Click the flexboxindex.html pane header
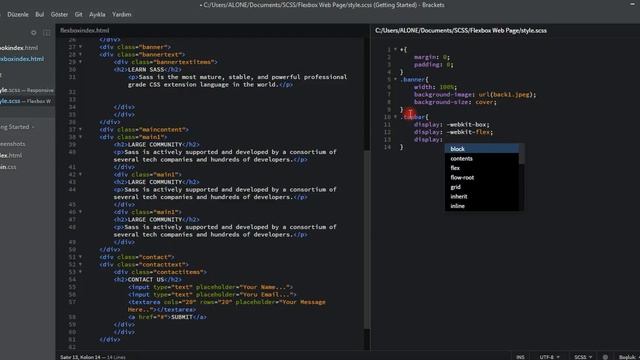640x360 pixels. pyautogui.click(x=84, y=30)
